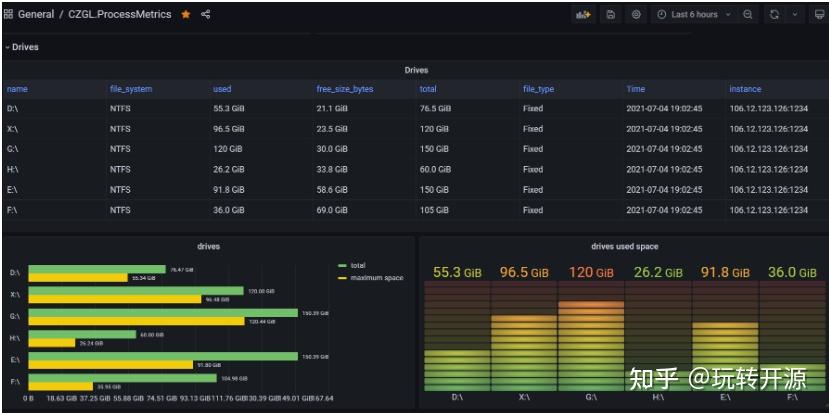The image size is (829, 413).
Task: Zoom out the time range
Action: pyautogui.click(x=748, y=15)
